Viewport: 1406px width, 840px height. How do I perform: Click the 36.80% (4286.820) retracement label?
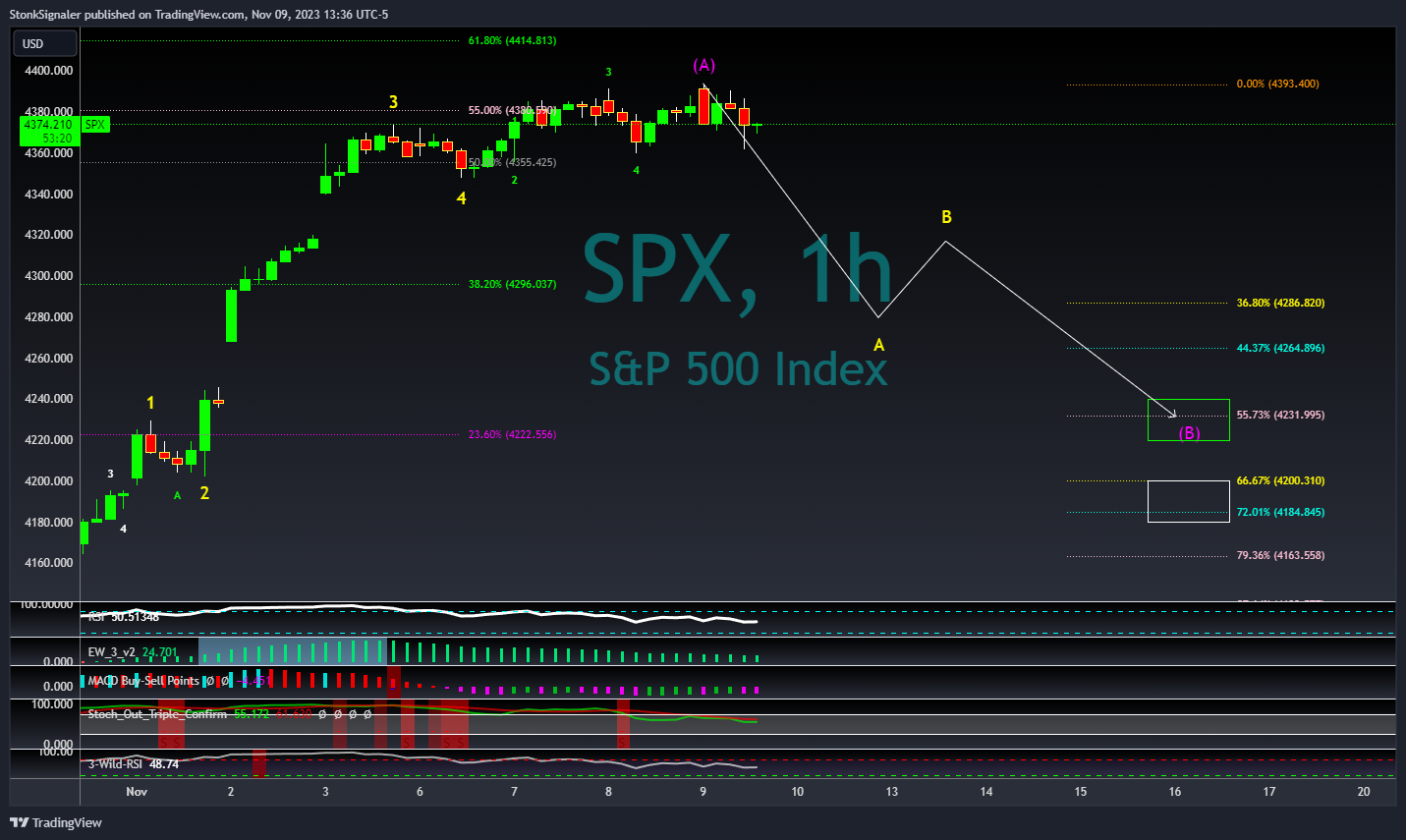(x=1280, y=303)
